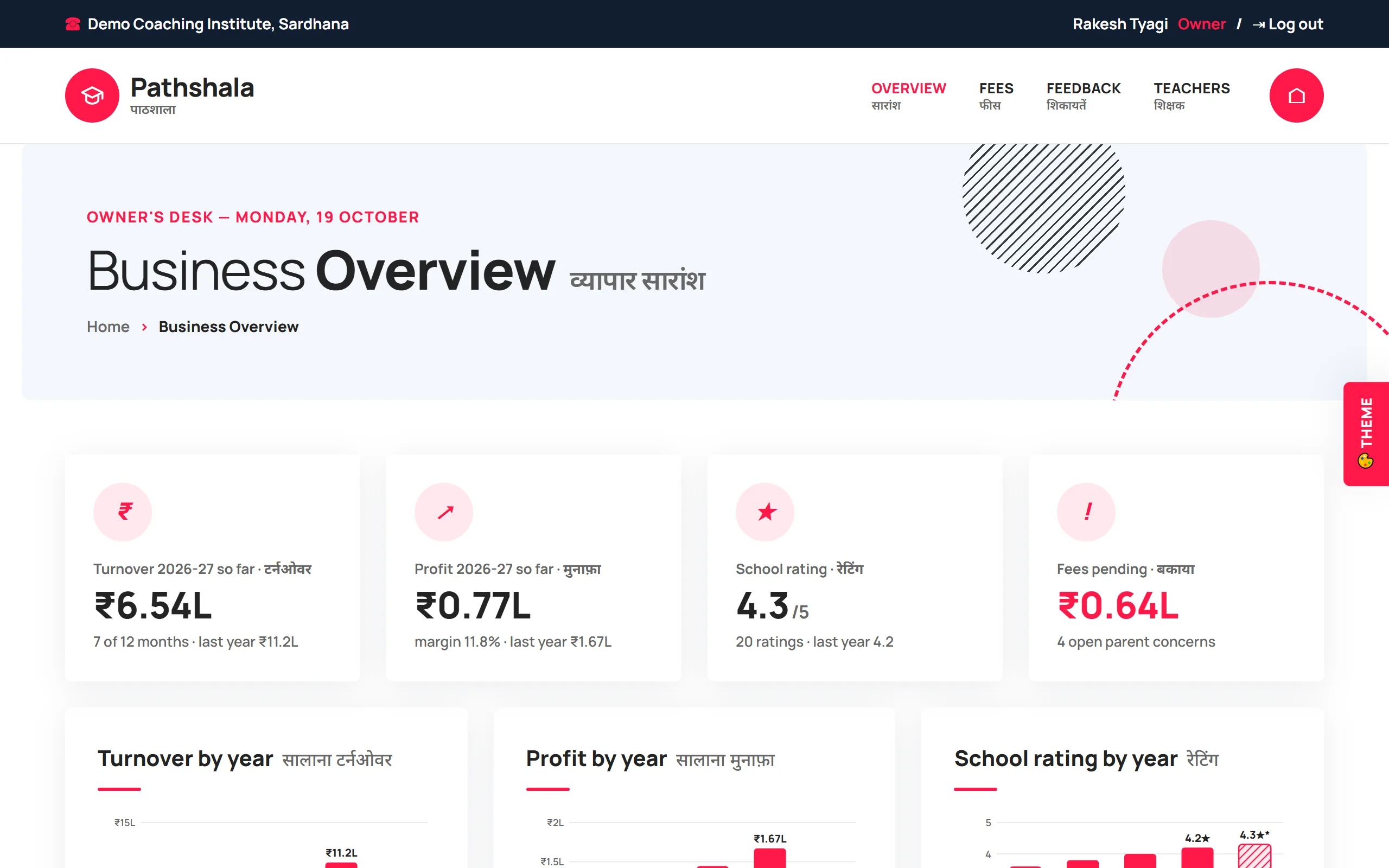This screenshot has height=868, width=1389.
Task: Click the '4 open parent concerns' text
Action: click(x=1136, y=642)
